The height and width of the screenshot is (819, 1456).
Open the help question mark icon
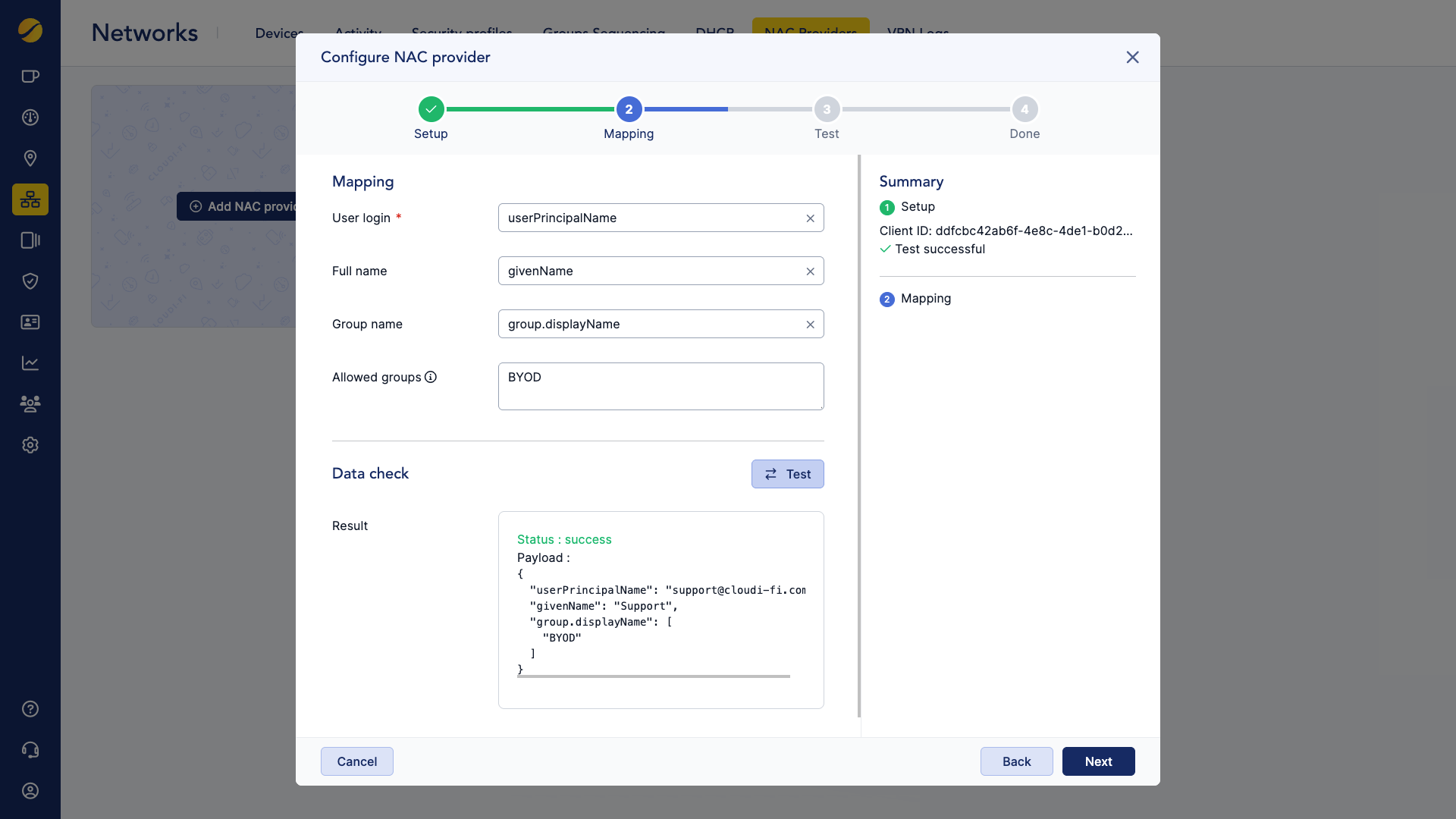30,709
